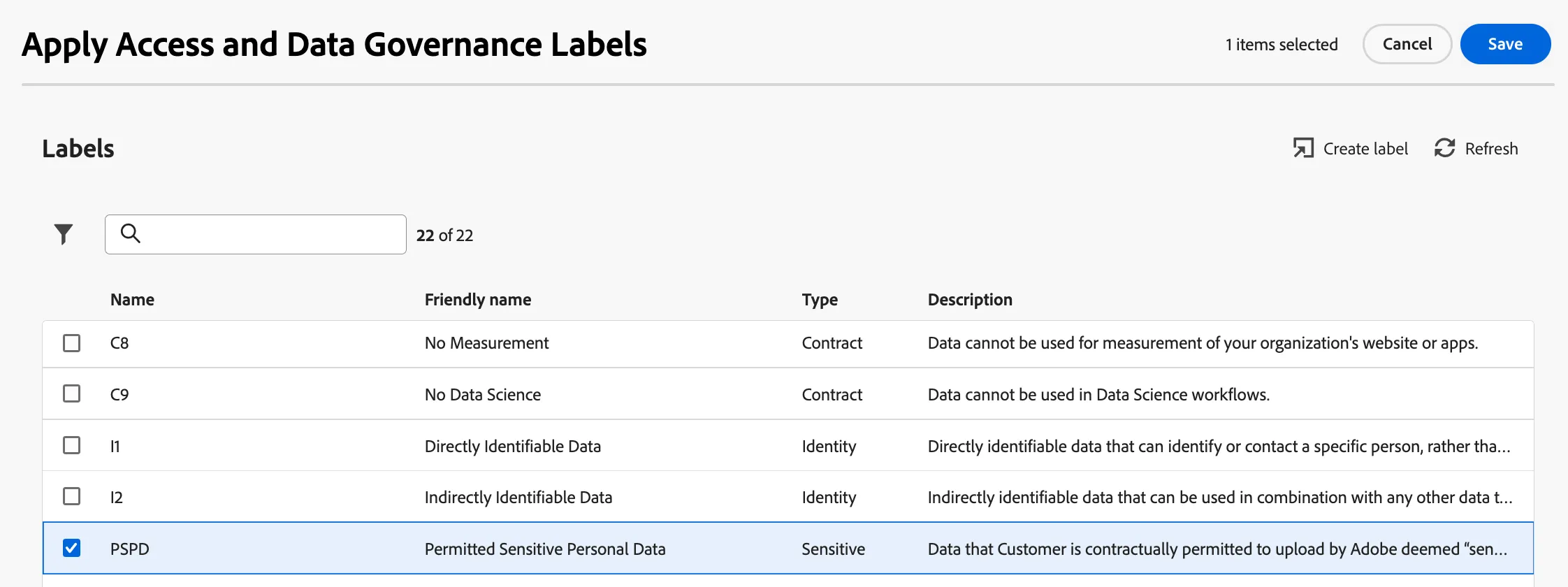Click the Type column header
Viewport: 1568px width, 587px height.
coord(820,300)
